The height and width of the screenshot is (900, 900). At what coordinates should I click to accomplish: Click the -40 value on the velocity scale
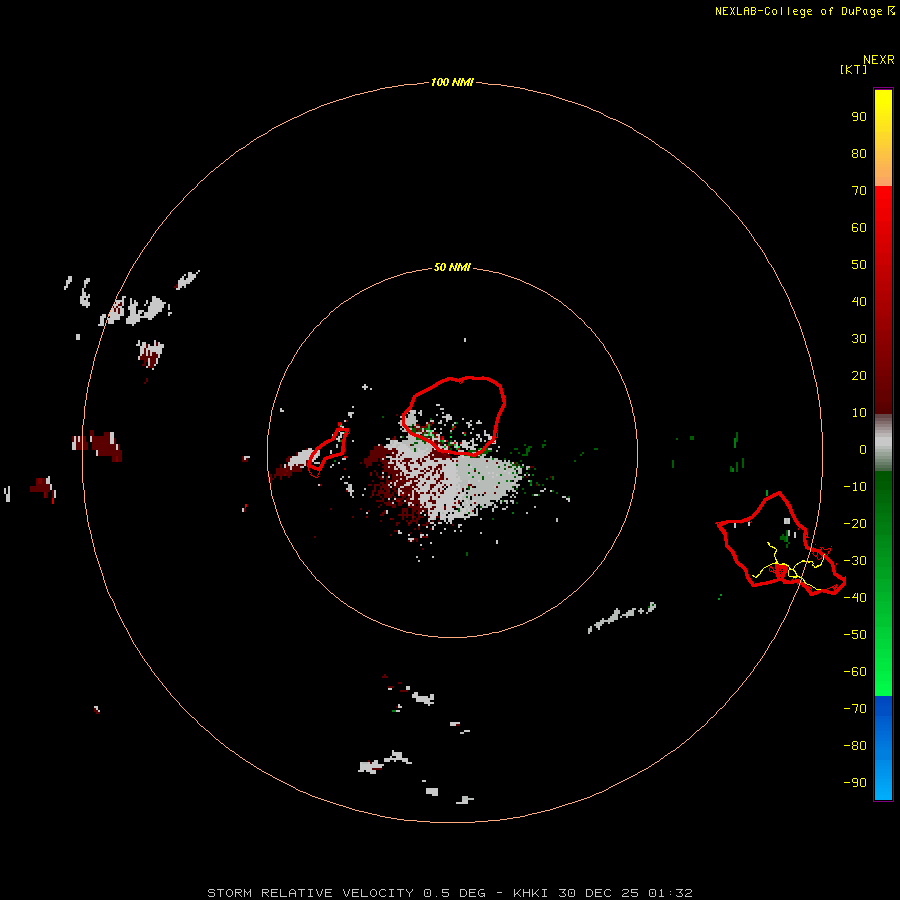click(x=855, y=598)
